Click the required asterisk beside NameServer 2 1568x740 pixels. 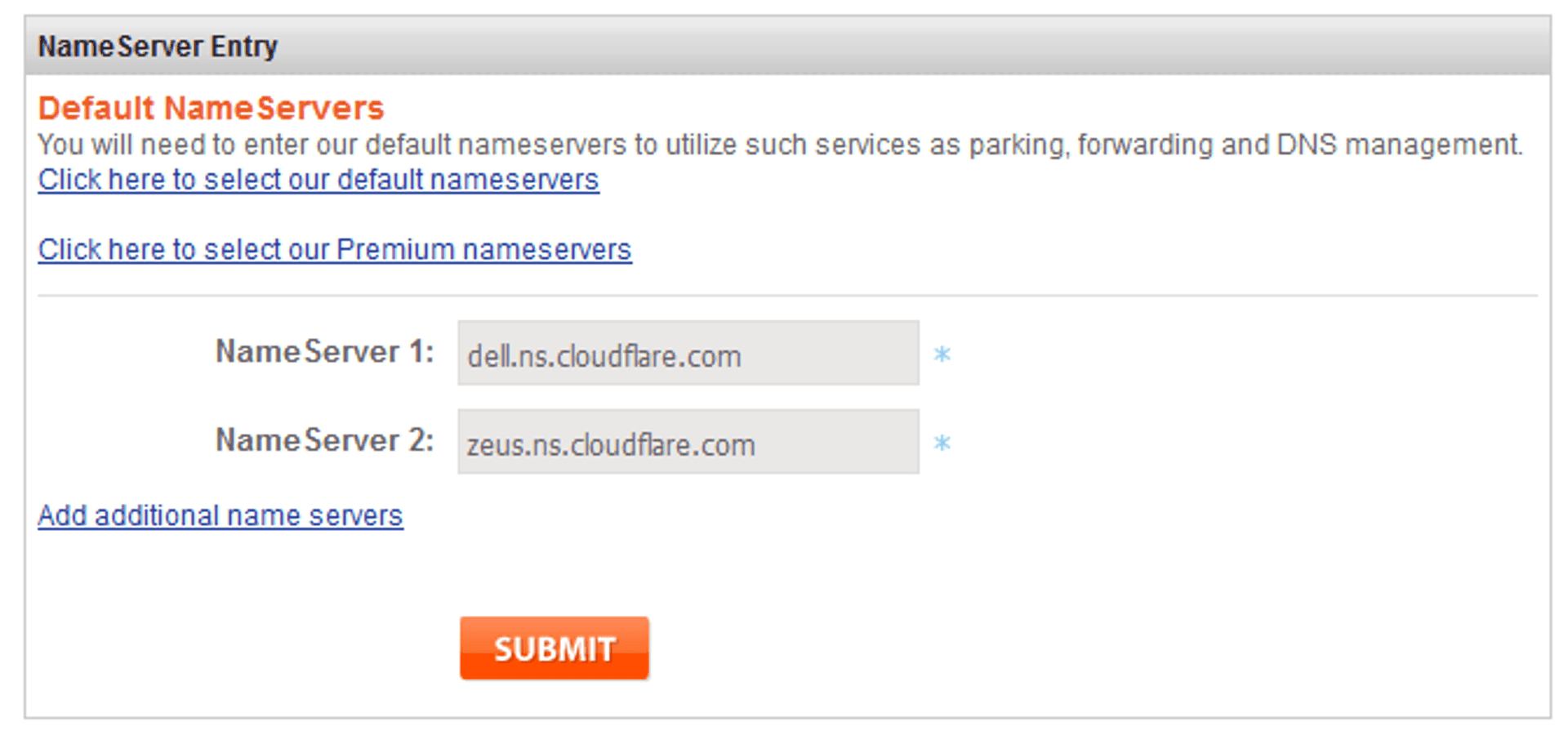click(942, 444)
